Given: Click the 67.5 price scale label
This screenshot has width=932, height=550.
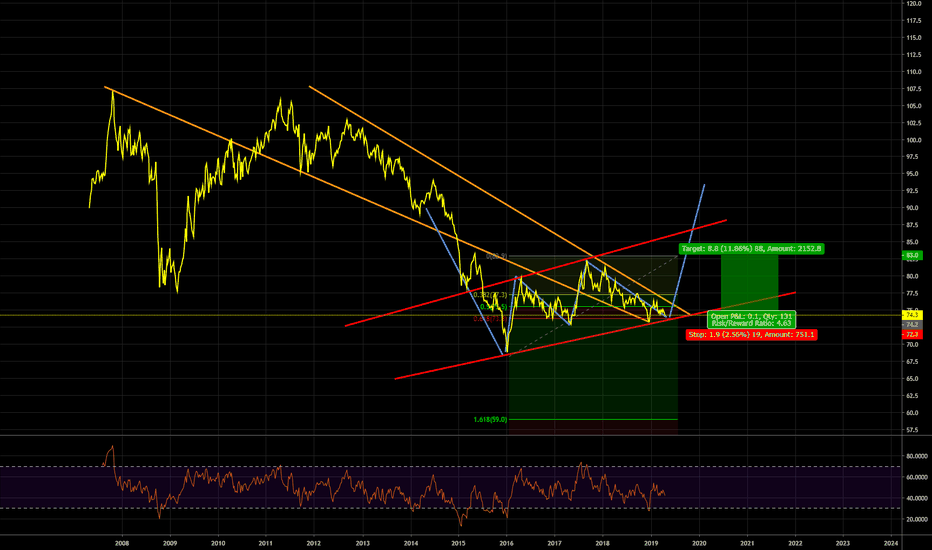Looking at the screenshot, I should pos(914,362).
